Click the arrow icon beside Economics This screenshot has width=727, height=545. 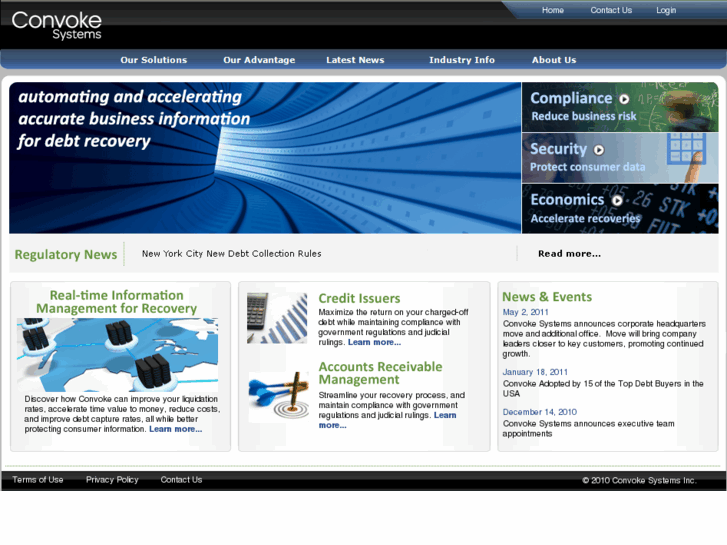click(617, 200)
